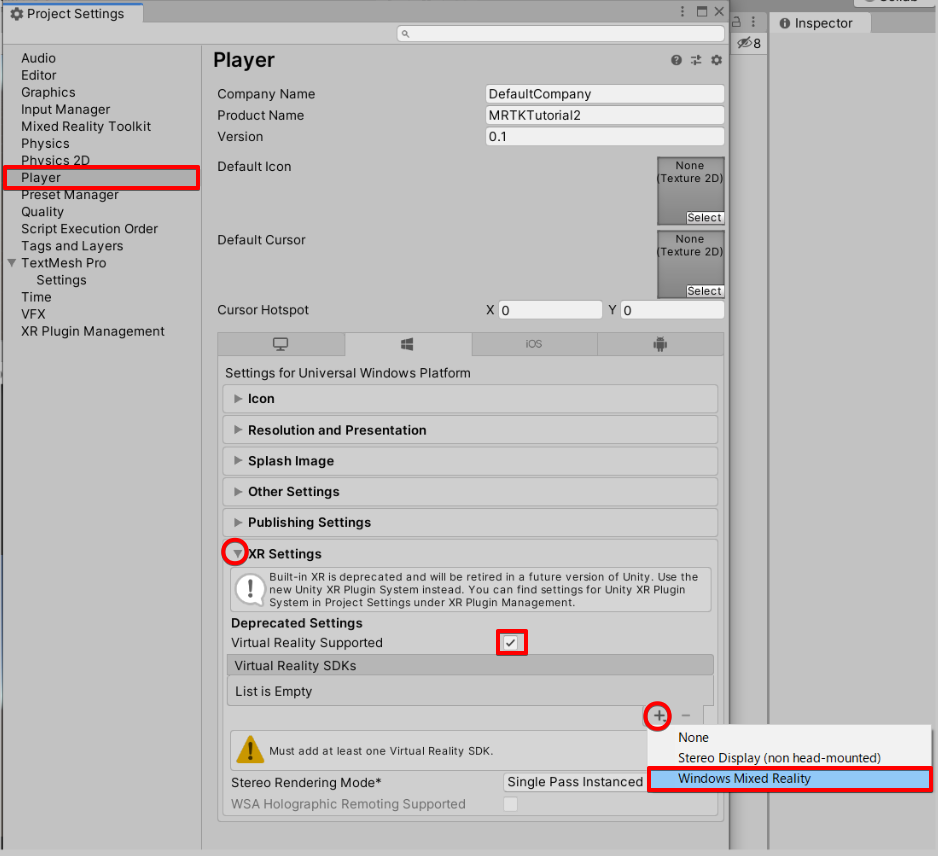
Task: Select Player in the settings list
Action: tap(102, 178)
